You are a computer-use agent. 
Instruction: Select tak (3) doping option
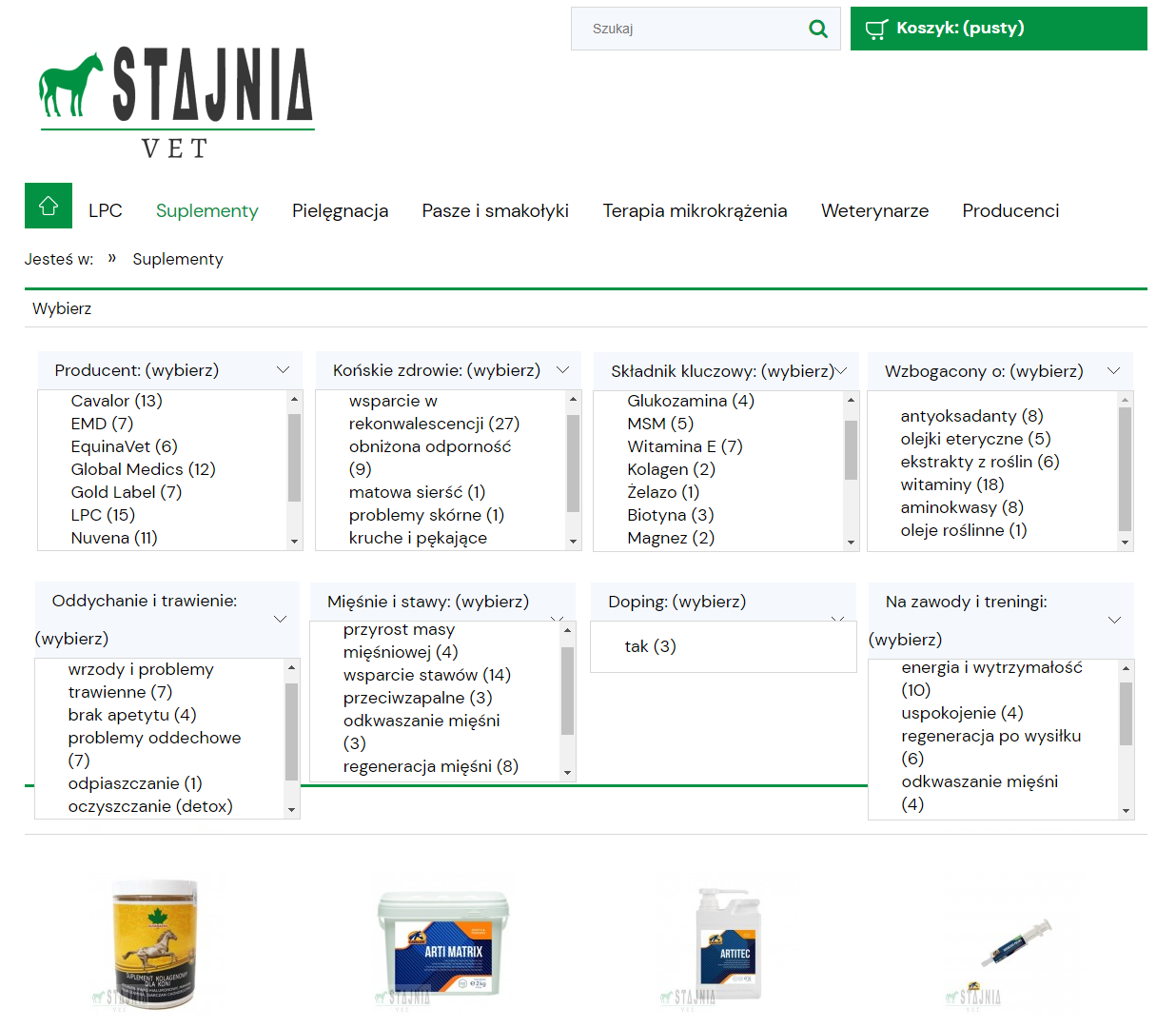[x=651, y=646]
